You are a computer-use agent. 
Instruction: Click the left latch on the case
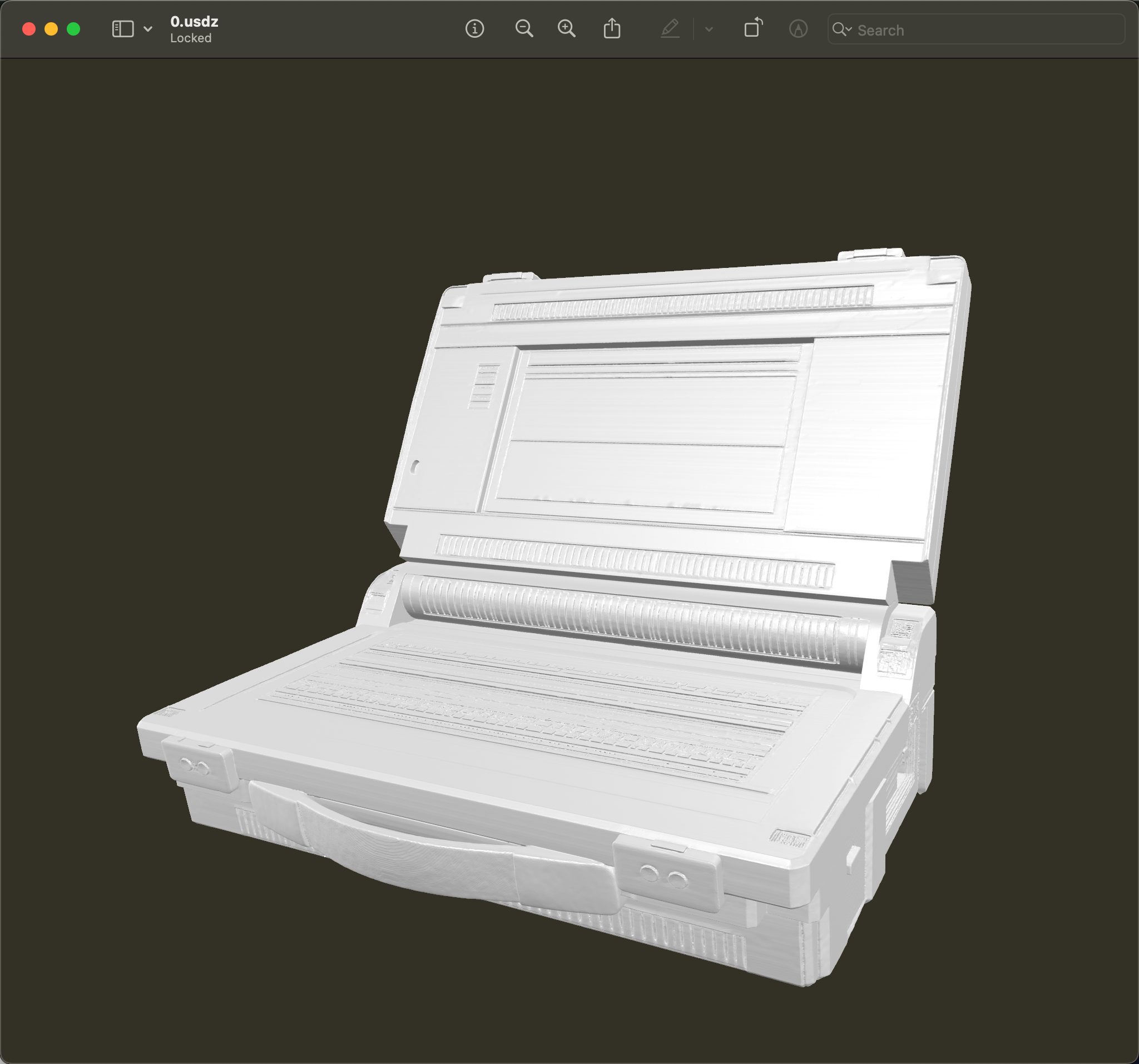pos(197,765)
